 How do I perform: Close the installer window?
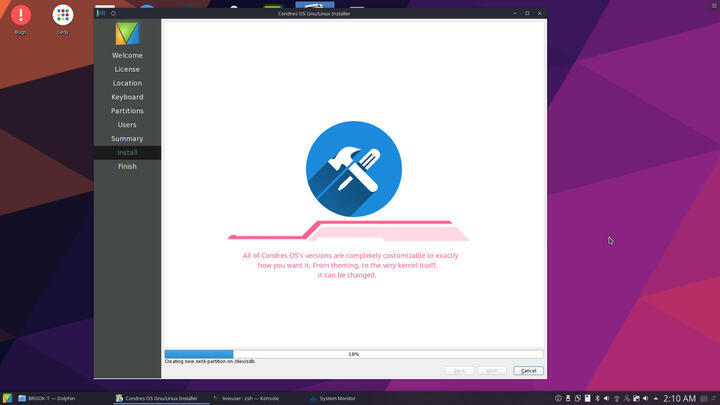540,13
